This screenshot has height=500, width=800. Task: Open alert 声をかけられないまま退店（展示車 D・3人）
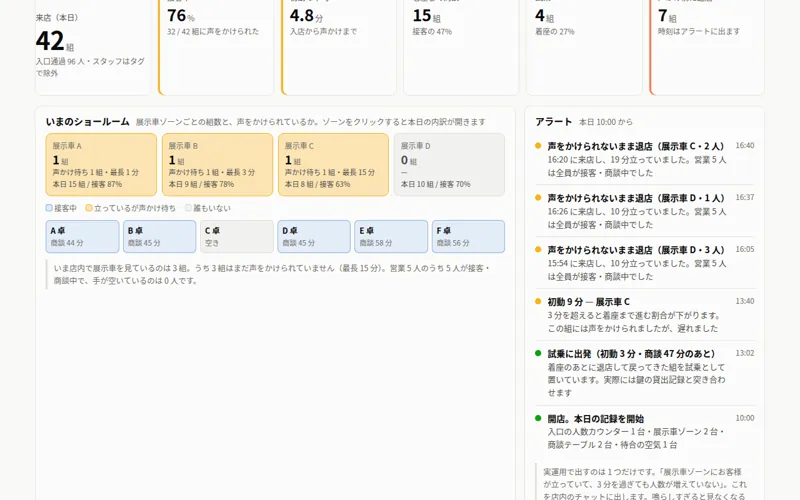(636, 250)
